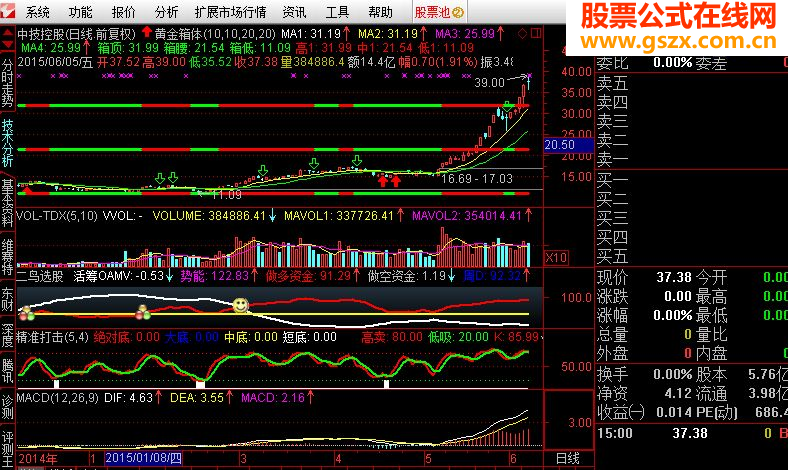Click the smiley face marker on indicator
Viewport: 788px width, 470px height.
pos(241,305)
